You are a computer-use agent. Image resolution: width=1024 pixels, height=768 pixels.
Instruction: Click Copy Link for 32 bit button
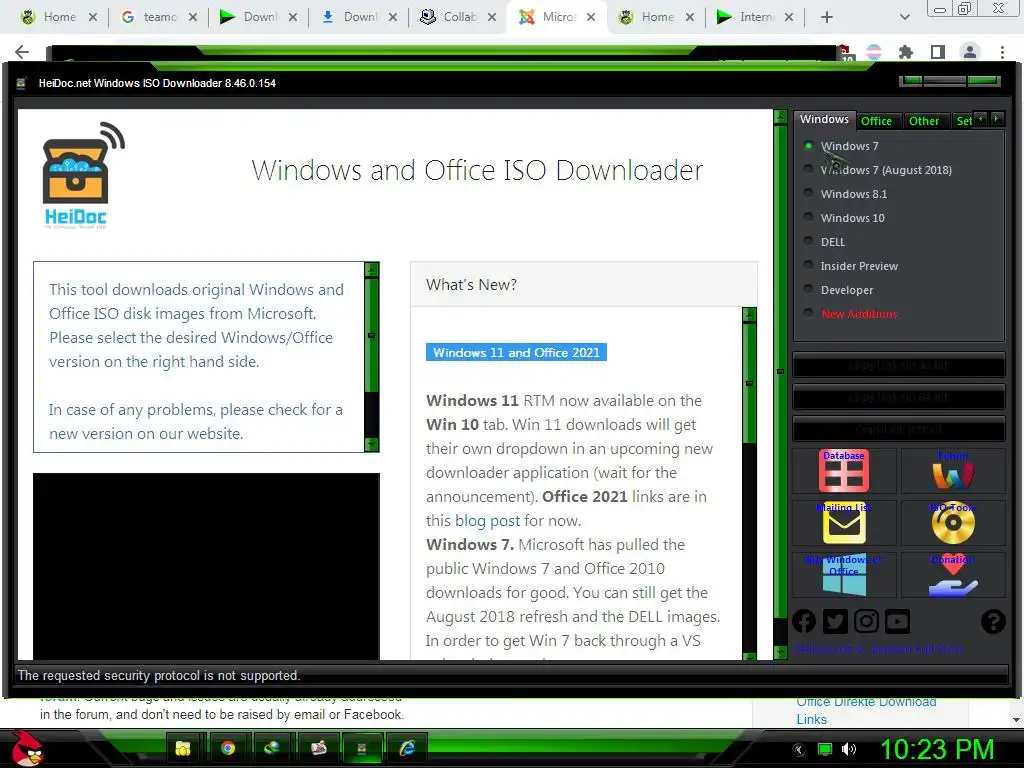[x=899, y=366]
